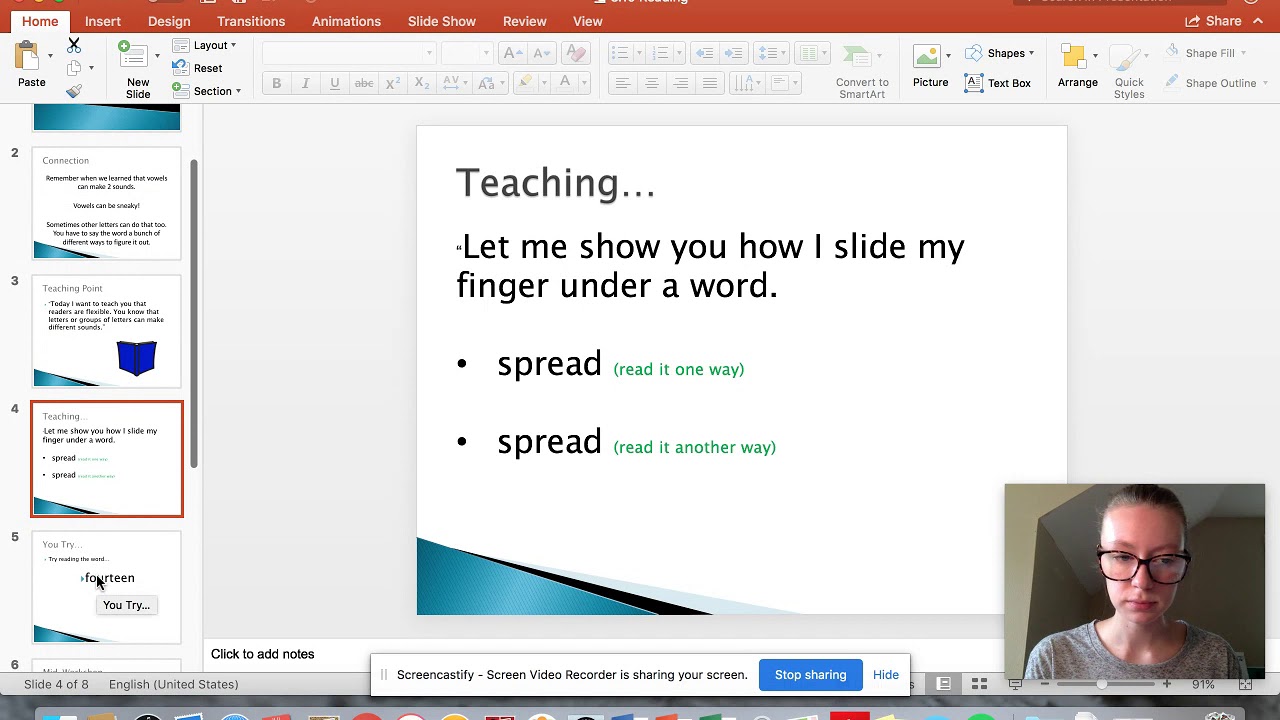Click the Share button
Image resolution: width=1280 pixels, height=720 pixels.
click(1213, 21)
